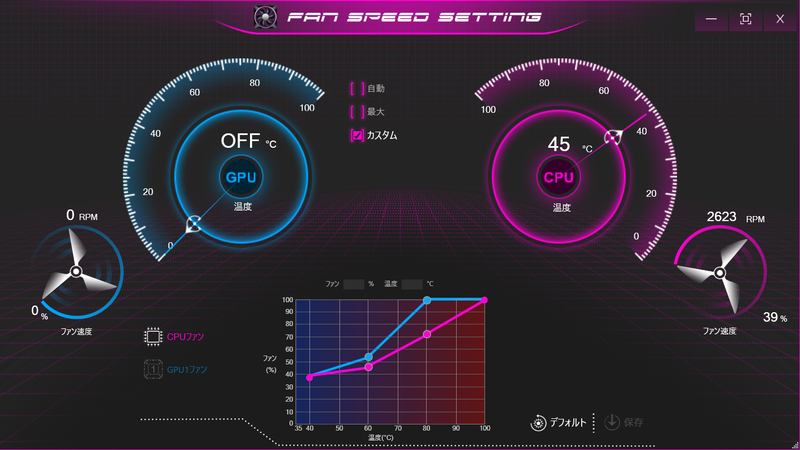800x450 pixels.
Task: Click the GPU fan propeller icon
Action: [77, 271]
